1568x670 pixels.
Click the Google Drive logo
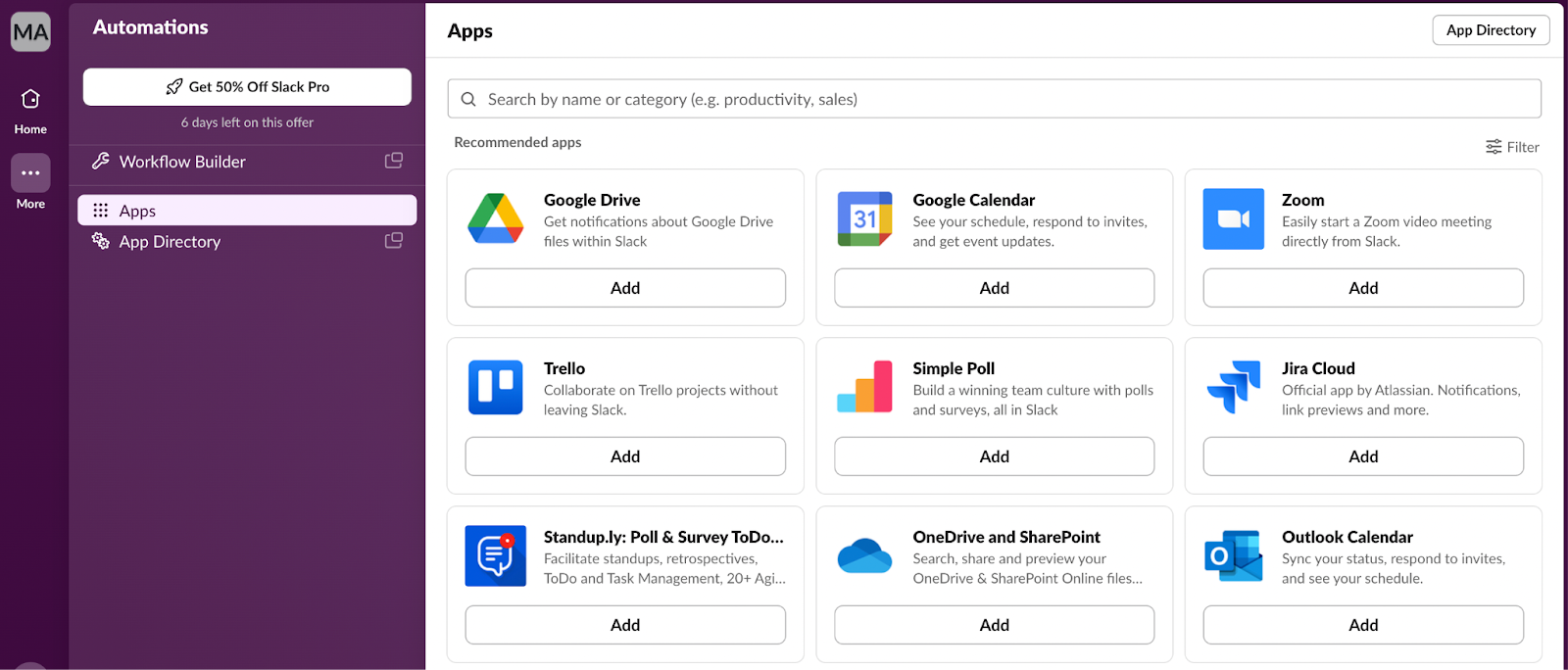pos(496,218)
